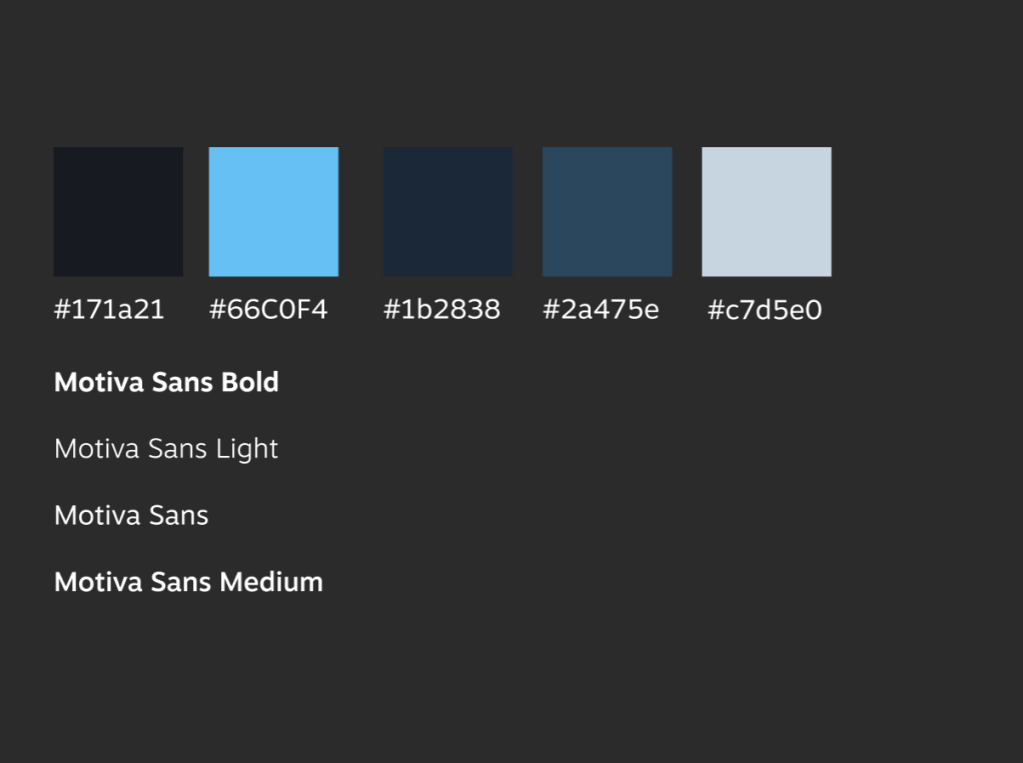Screen dimensions: 1023x763
Task: Select the pale grey-blue #c7d5e0 swatch
Action: point(766,211)
